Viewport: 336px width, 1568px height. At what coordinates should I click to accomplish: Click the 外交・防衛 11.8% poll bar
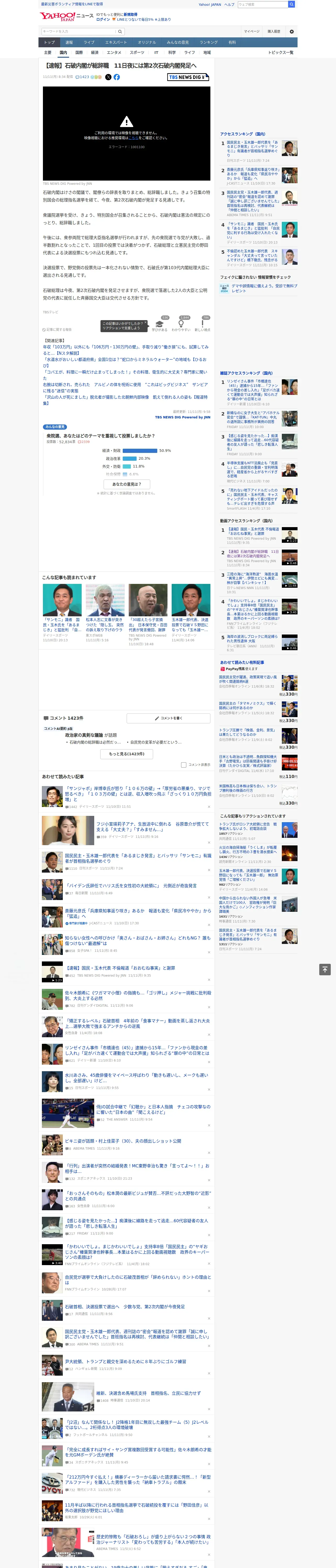[x=127, y=466]
